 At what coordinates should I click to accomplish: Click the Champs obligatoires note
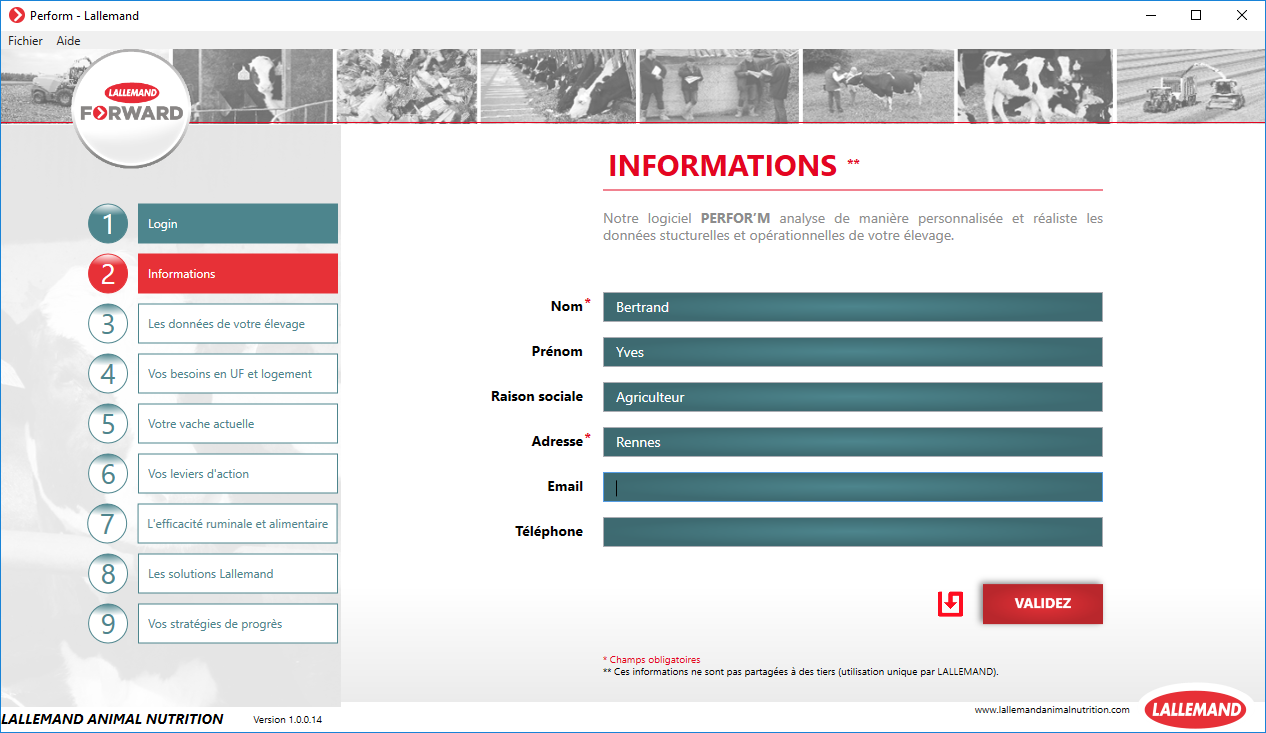(652, 660)
